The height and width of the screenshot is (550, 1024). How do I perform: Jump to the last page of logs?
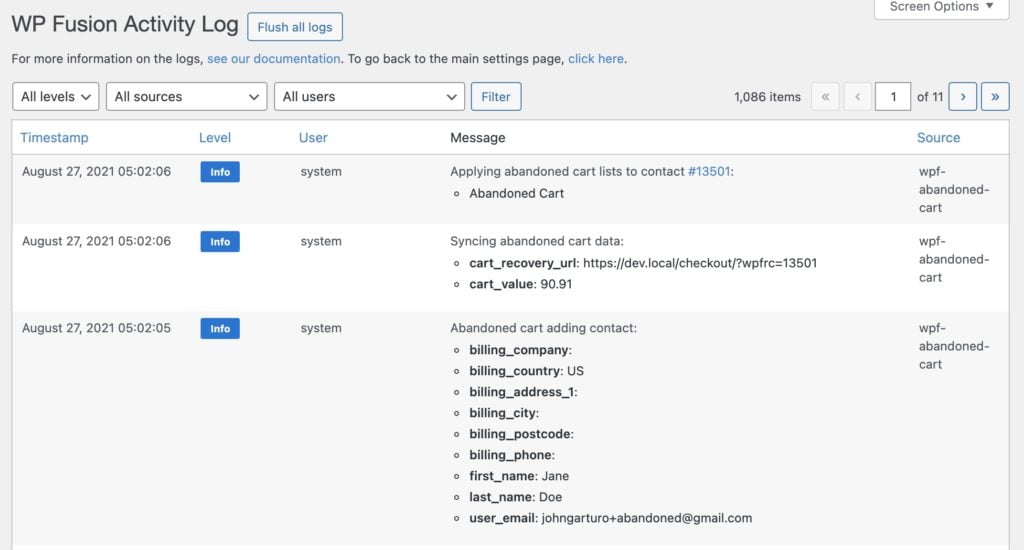tap(995, 97)
